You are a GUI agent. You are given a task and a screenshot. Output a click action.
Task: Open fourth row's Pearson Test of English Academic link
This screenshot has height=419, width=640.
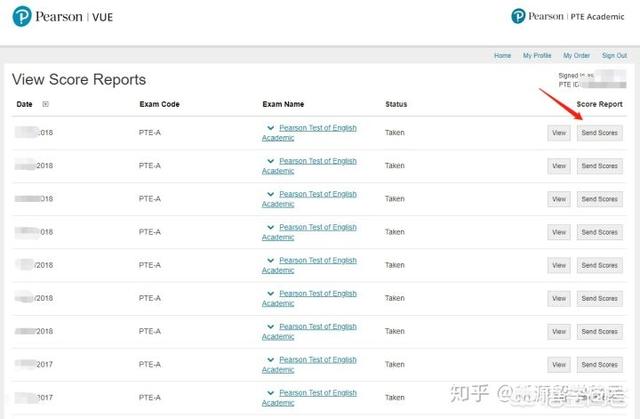point(318,227)
